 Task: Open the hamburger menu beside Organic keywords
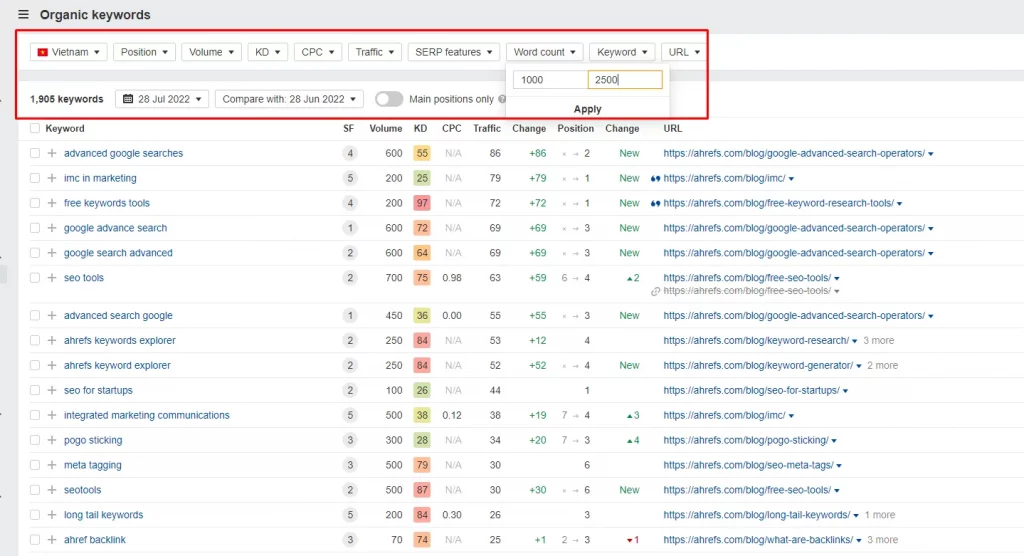24,14
